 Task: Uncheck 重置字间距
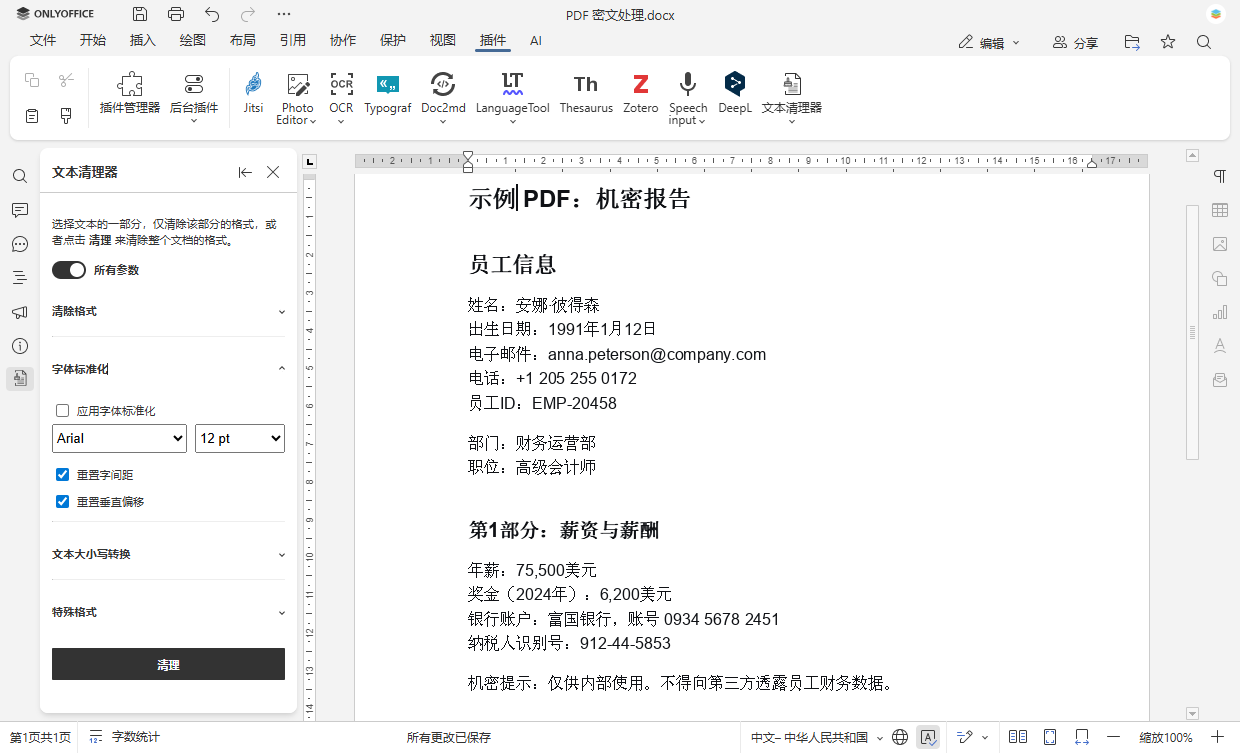[62, 474]
